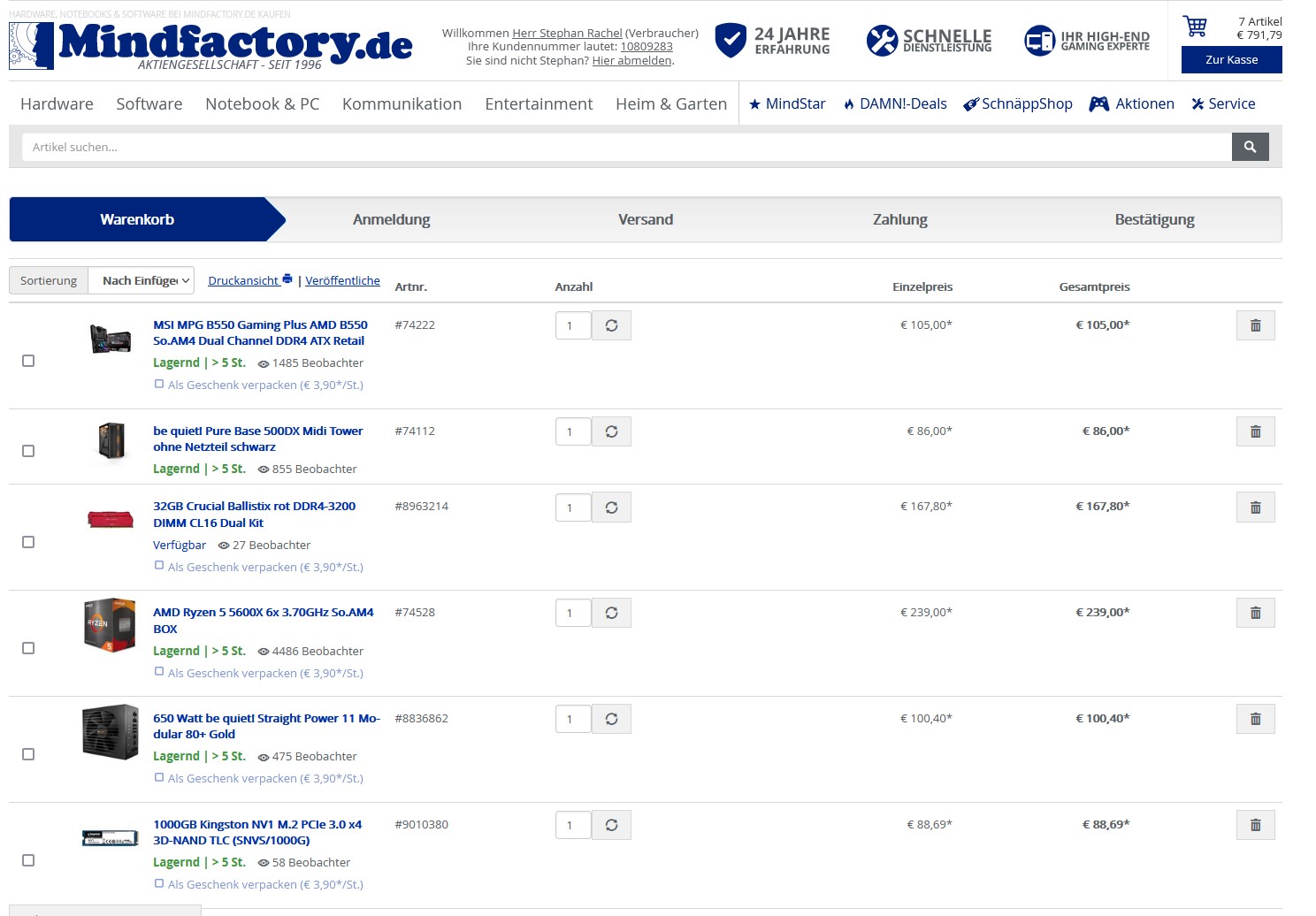The height and width of the screenshot is (916, 1316).
Task: Delete be quiet! Pure Base 500DX from cart
Action: 1255,431
